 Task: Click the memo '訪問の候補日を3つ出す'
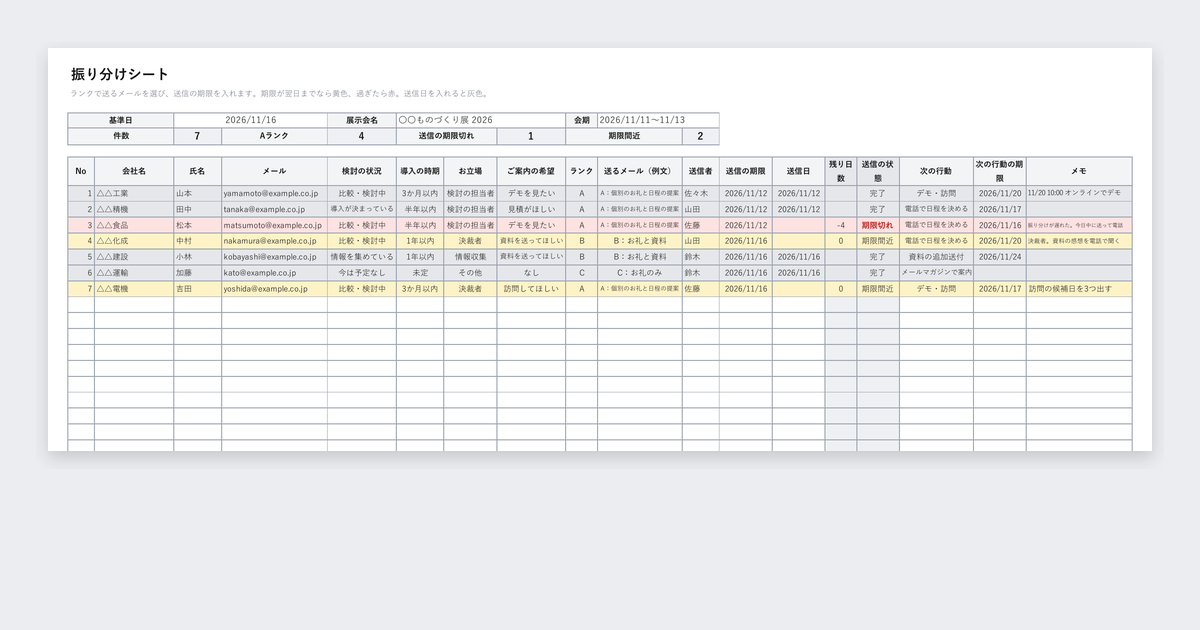point(1079,289)
